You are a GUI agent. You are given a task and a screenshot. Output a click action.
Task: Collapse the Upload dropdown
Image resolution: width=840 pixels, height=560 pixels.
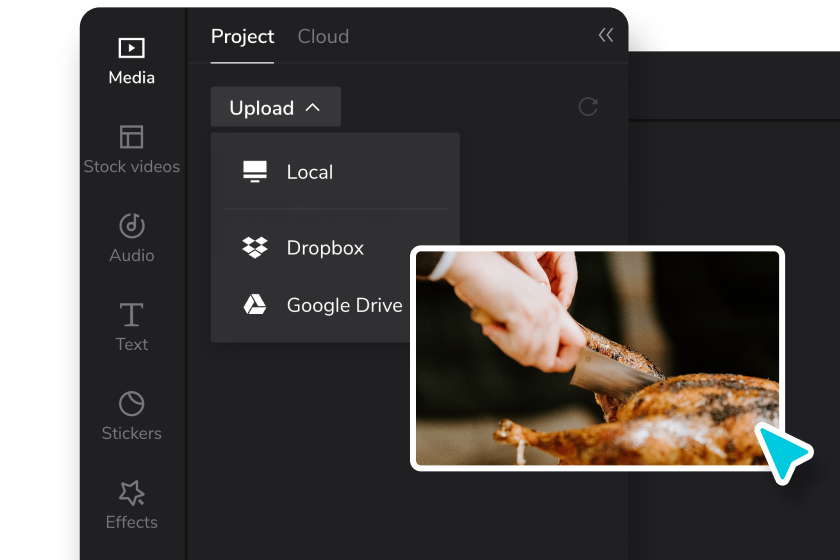[x=275, y=107]
